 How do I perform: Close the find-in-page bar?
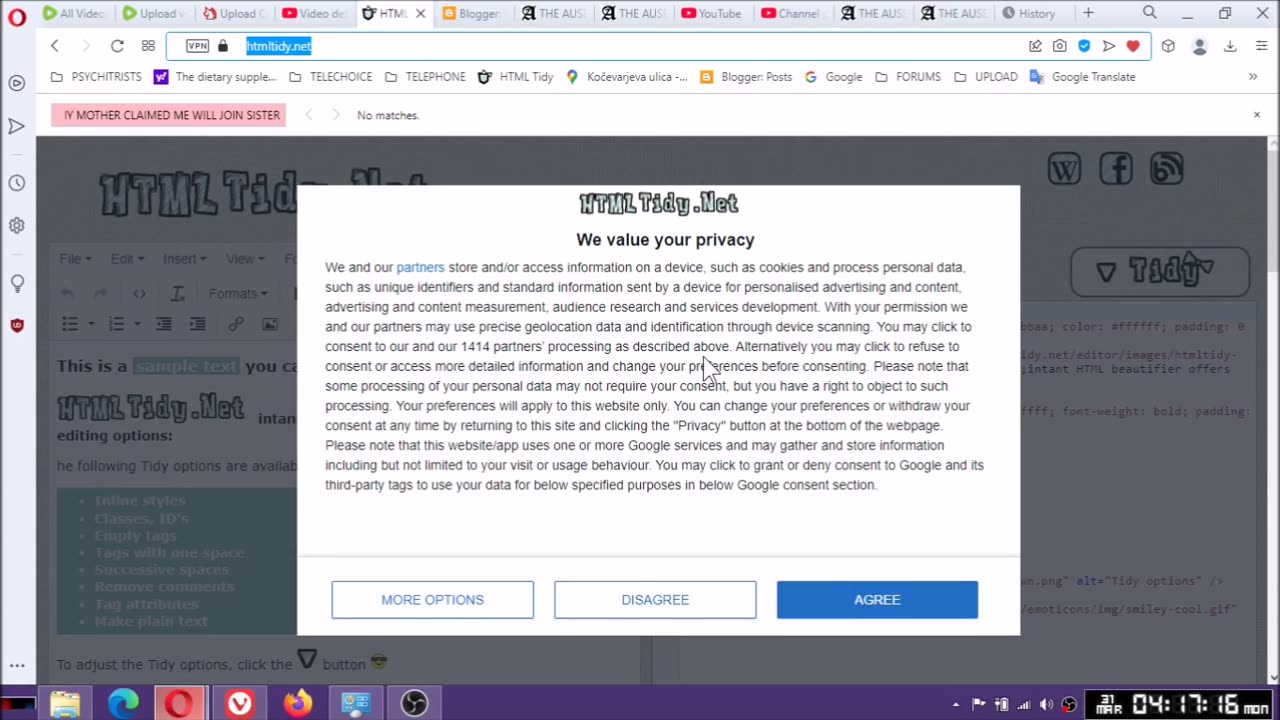click(1257, 115)
